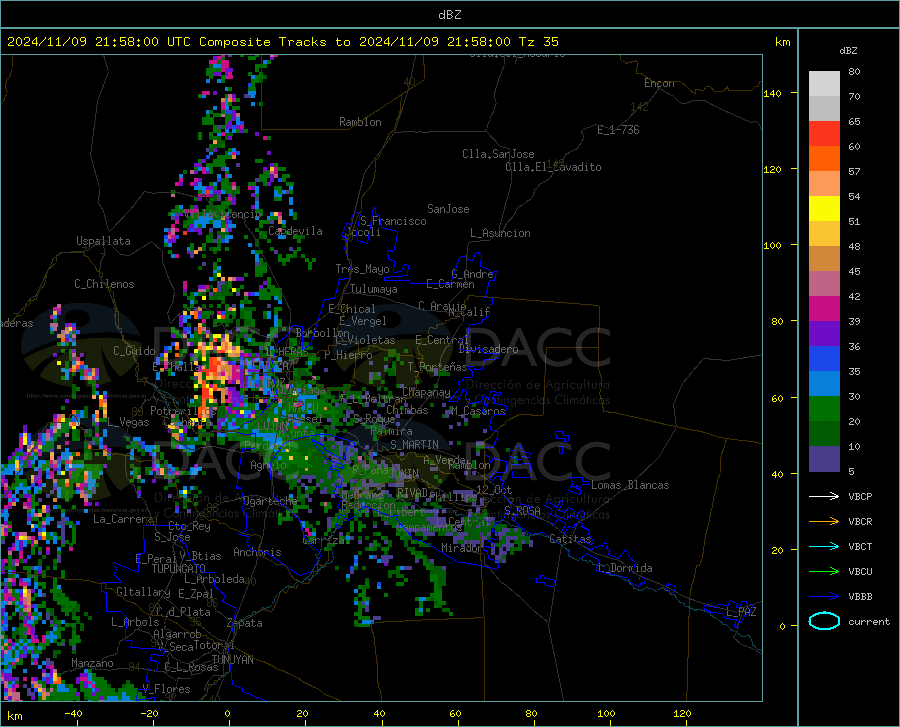Select the green 20 dBZ color swatch
The width and height of the screenshot is (900, 727).
(x=824, y=409)
